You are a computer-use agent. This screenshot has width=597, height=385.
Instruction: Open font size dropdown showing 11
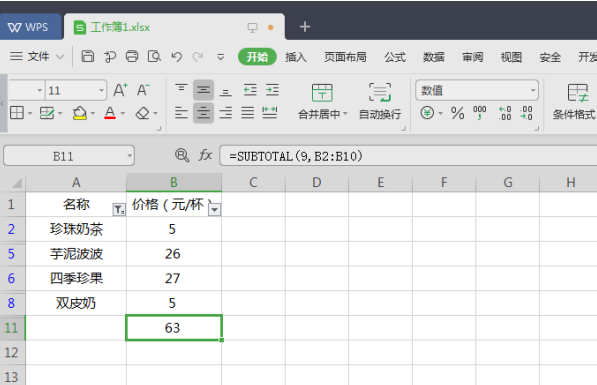(x=101, y=91)
